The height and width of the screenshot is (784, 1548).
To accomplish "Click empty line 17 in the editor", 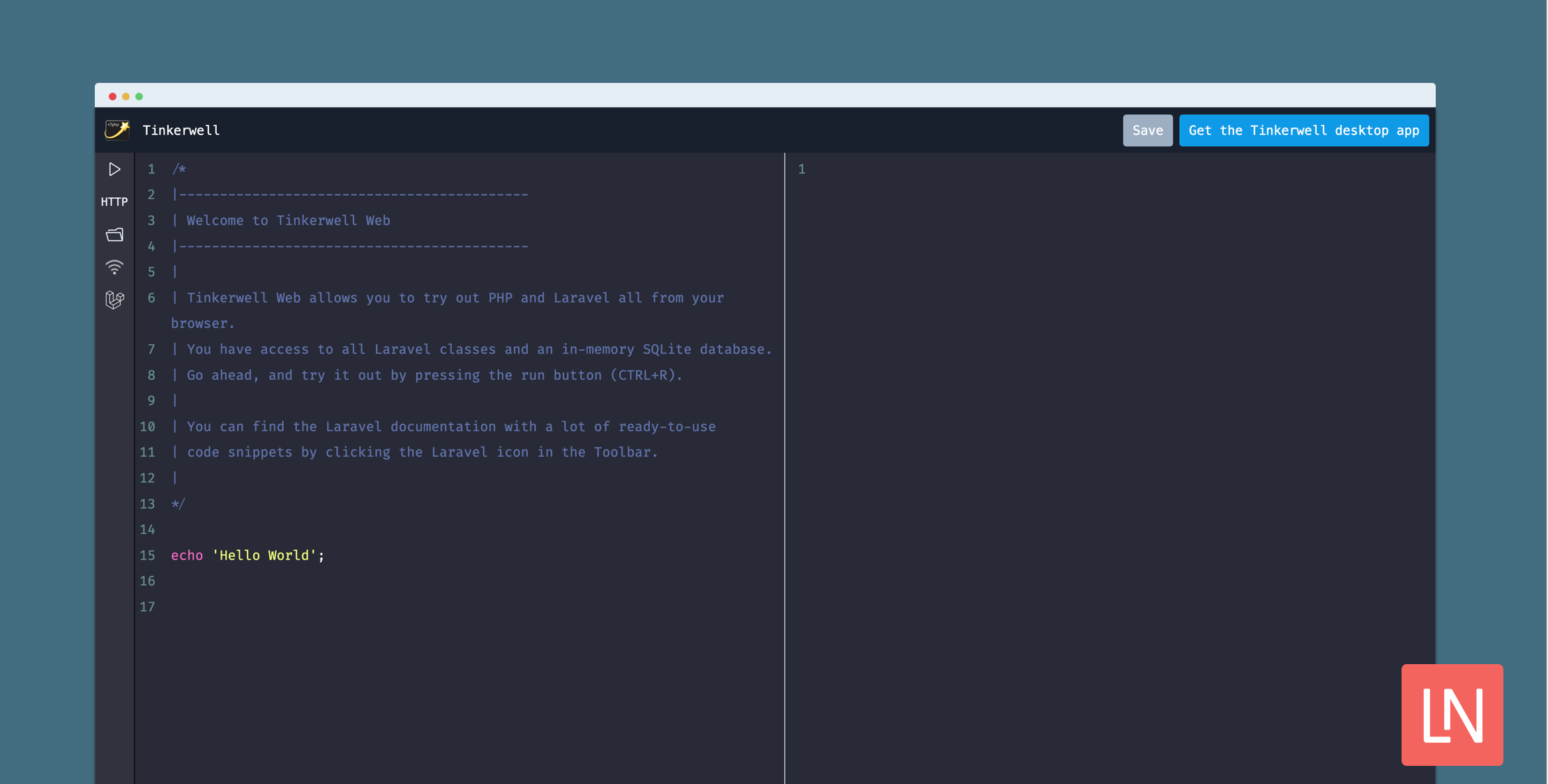I will [x=279, y=606].
